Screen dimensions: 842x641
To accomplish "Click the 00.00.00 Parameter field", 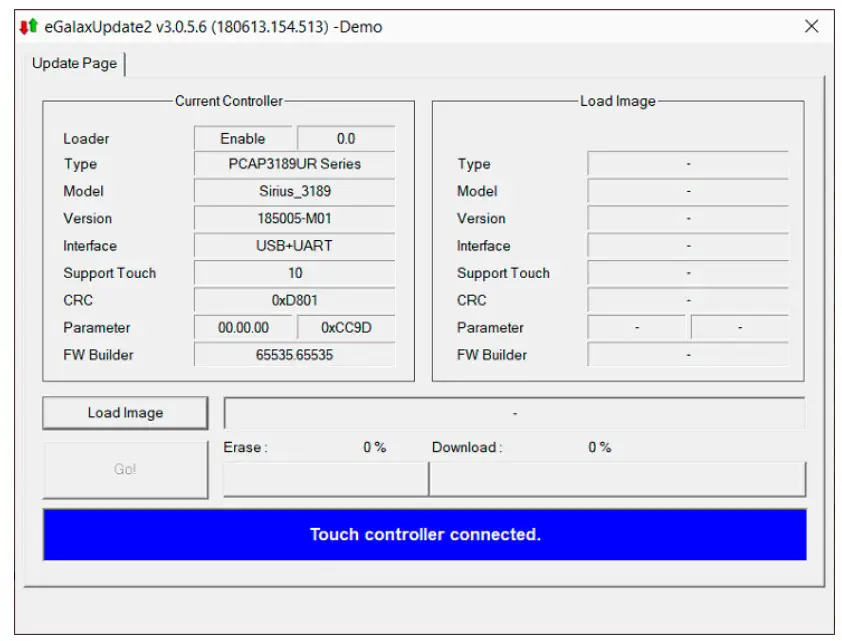I will tap(246, 327).
